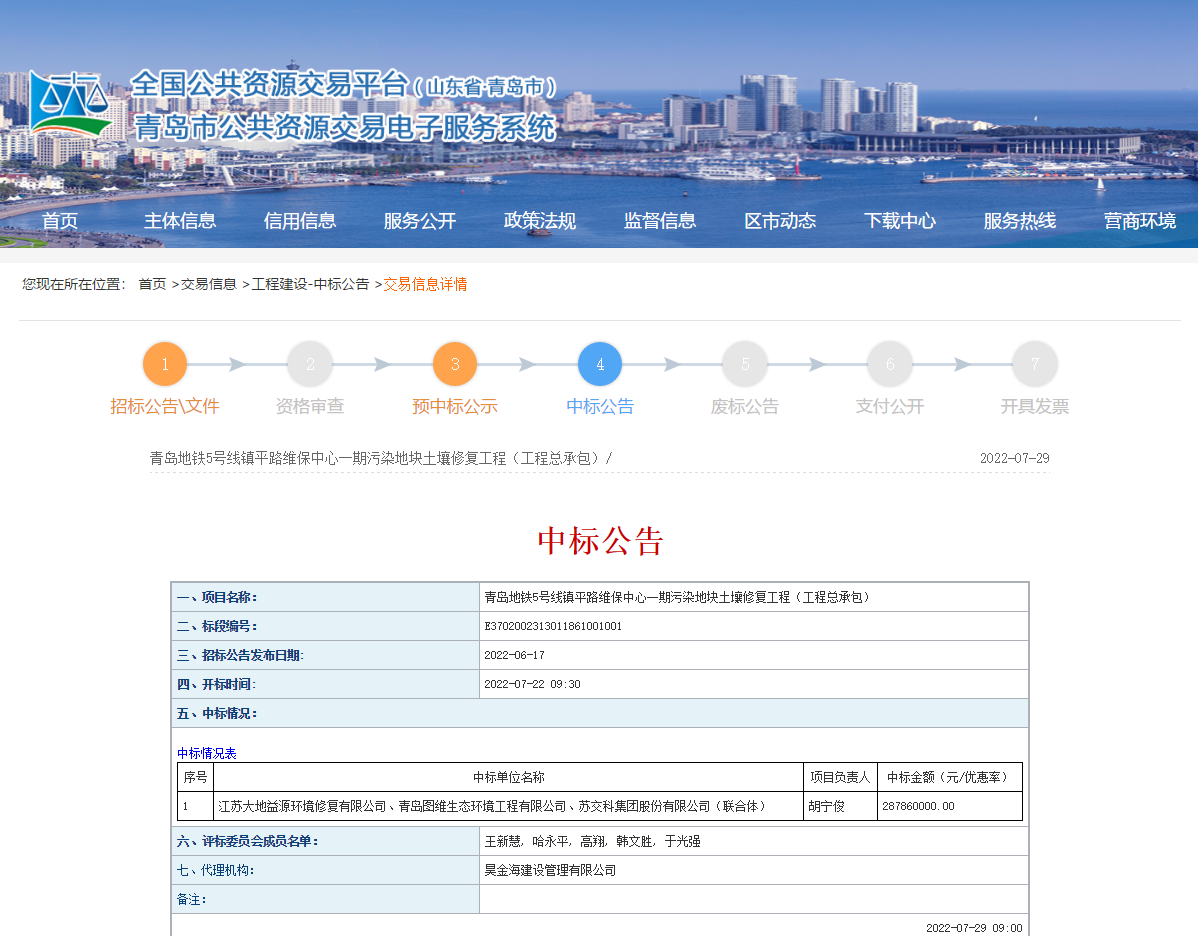Click step 5 circle 废标公告
This screenshot has height=936, width=1198.
click(745, 365)
